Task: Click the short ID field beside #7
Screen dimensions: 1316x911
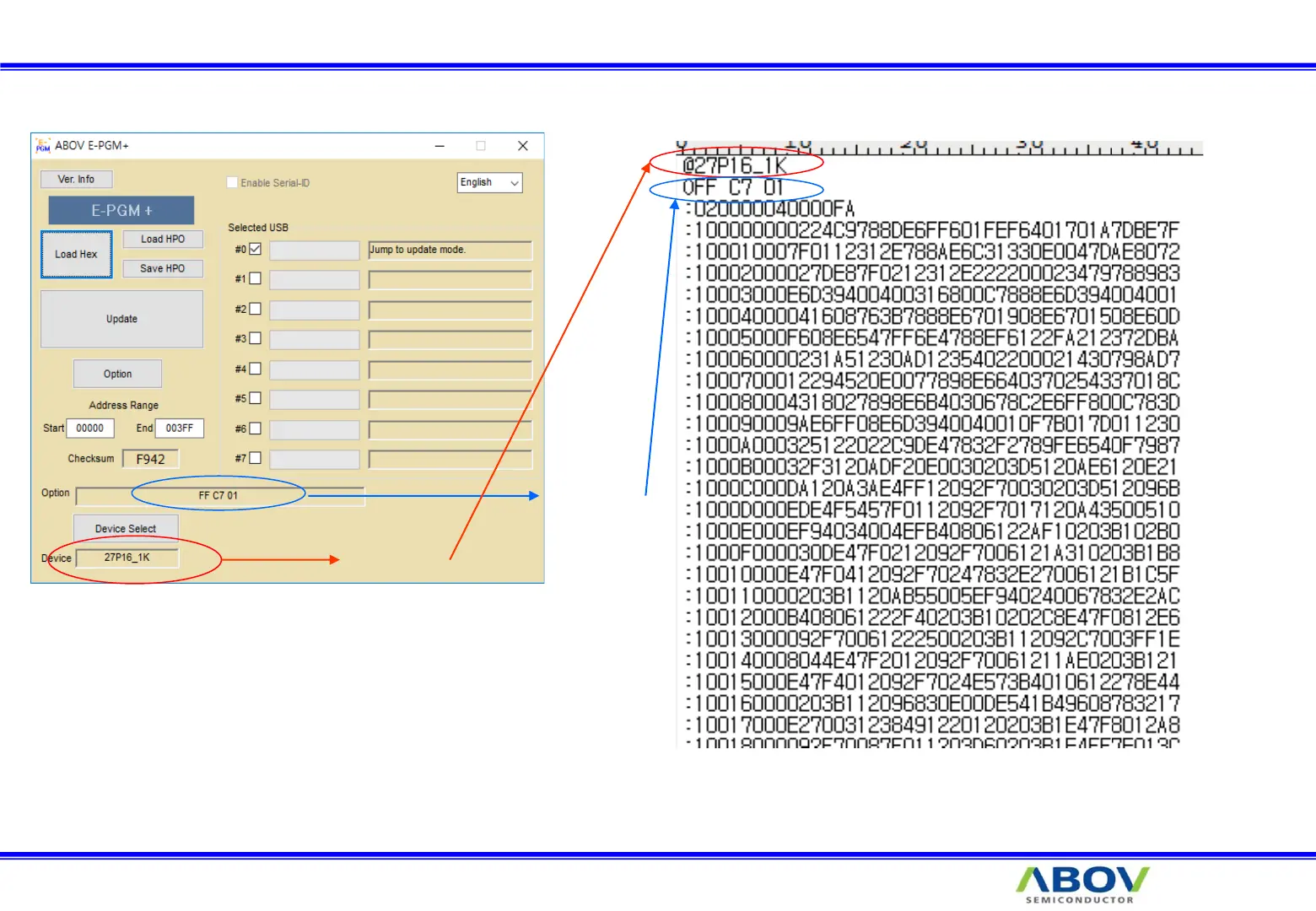Action: (315, 459)
